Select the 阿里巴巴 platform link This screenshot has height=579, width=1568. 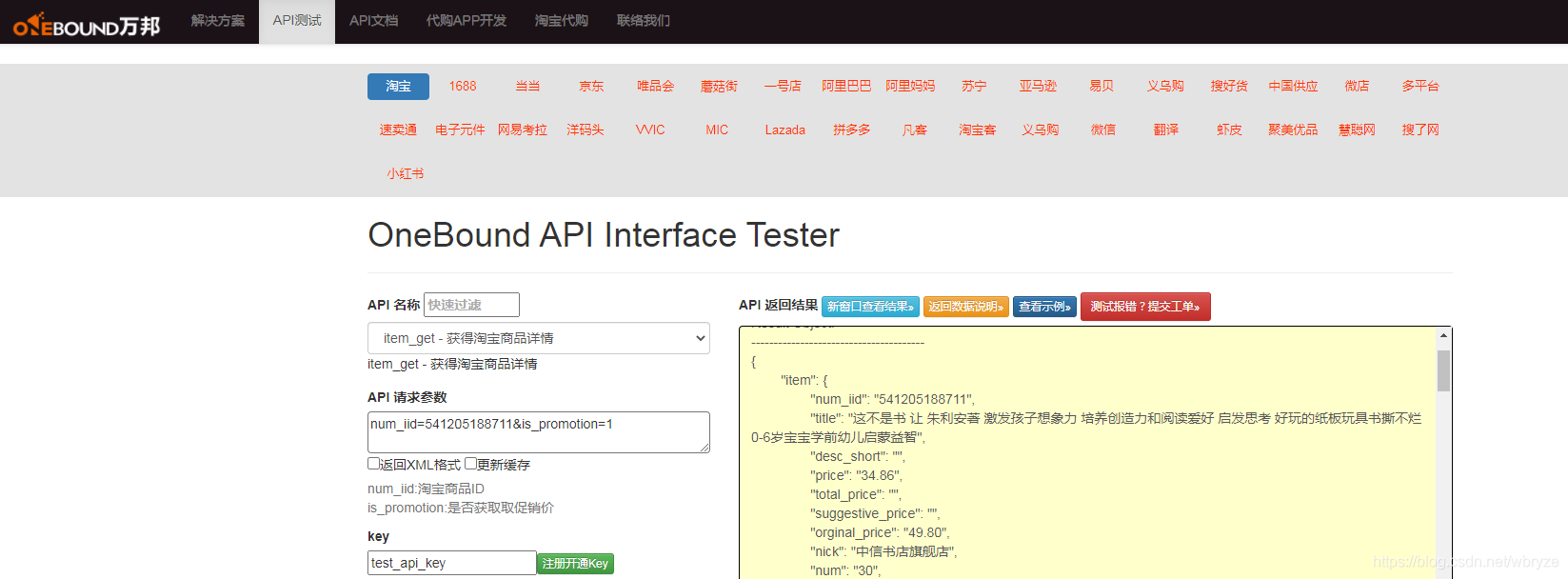point(846,87)
